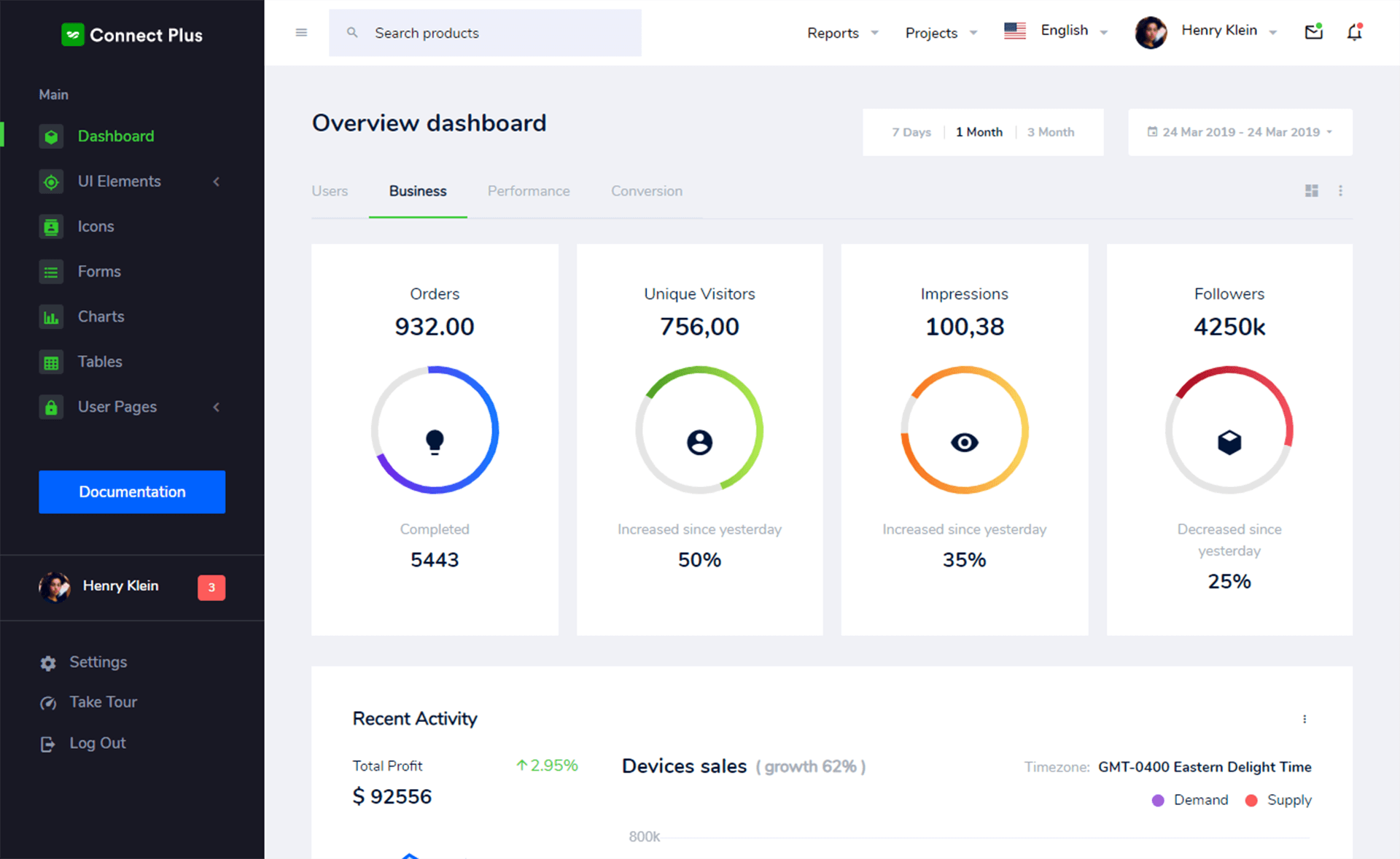Open the hamburger menu

(300, 32)
